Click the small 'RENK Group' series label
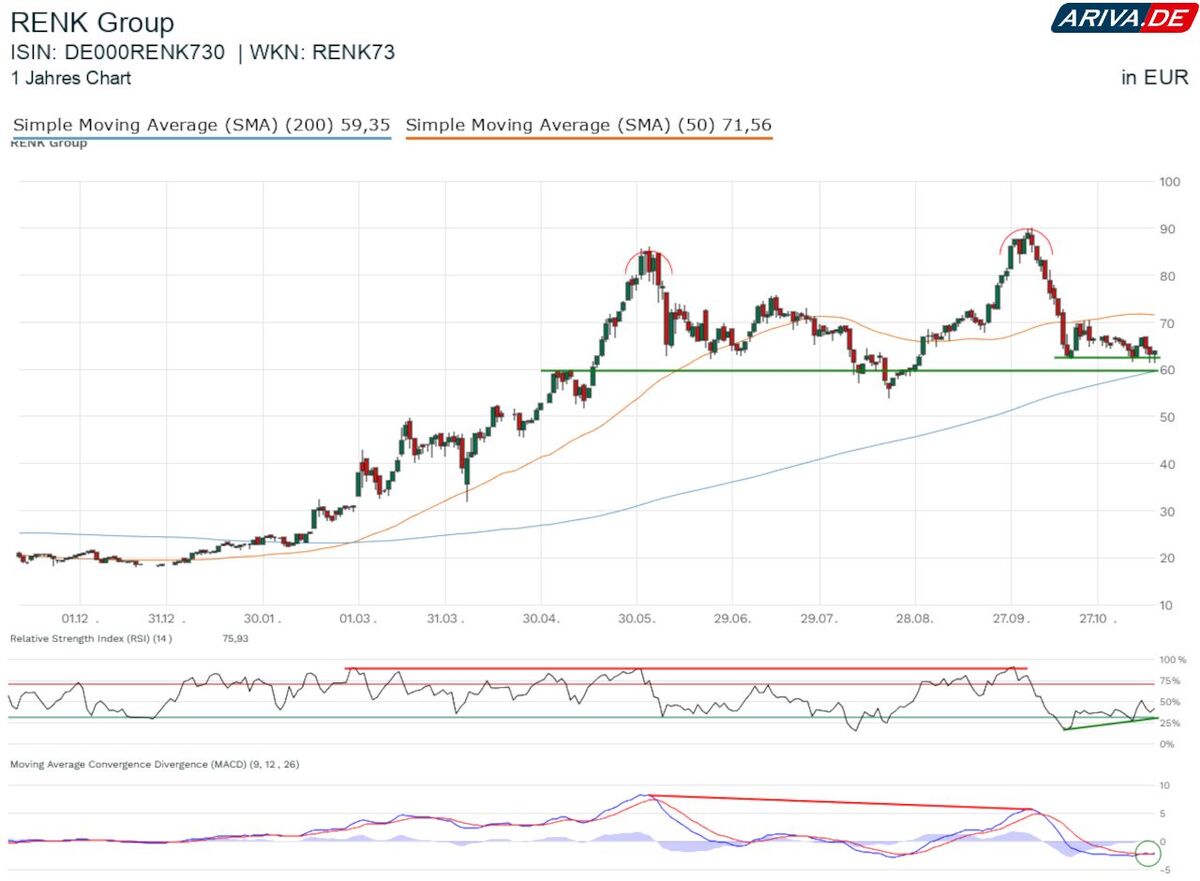Viewport: 1200px width, 881px height. 48,143
